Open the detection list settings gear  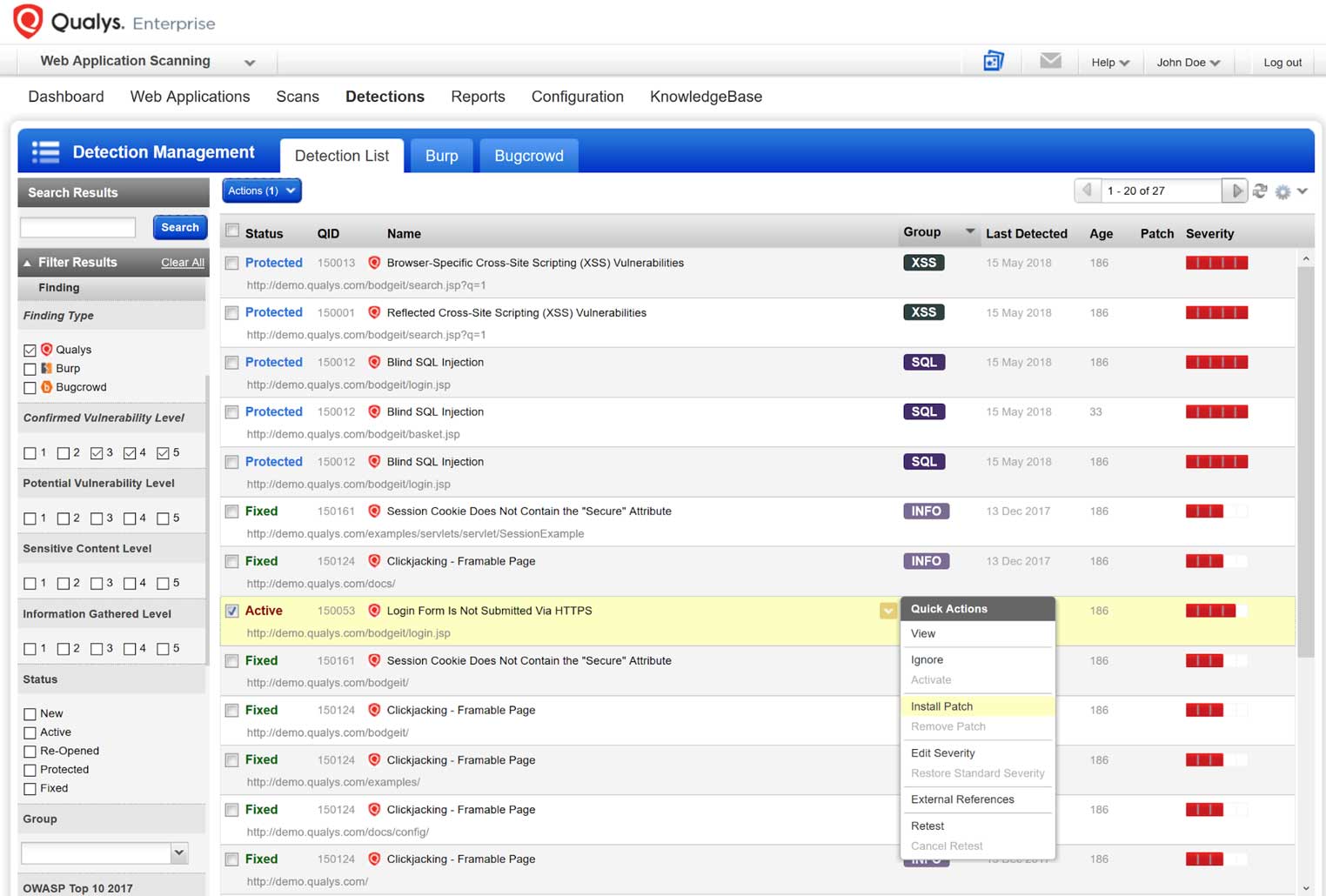1282,191
